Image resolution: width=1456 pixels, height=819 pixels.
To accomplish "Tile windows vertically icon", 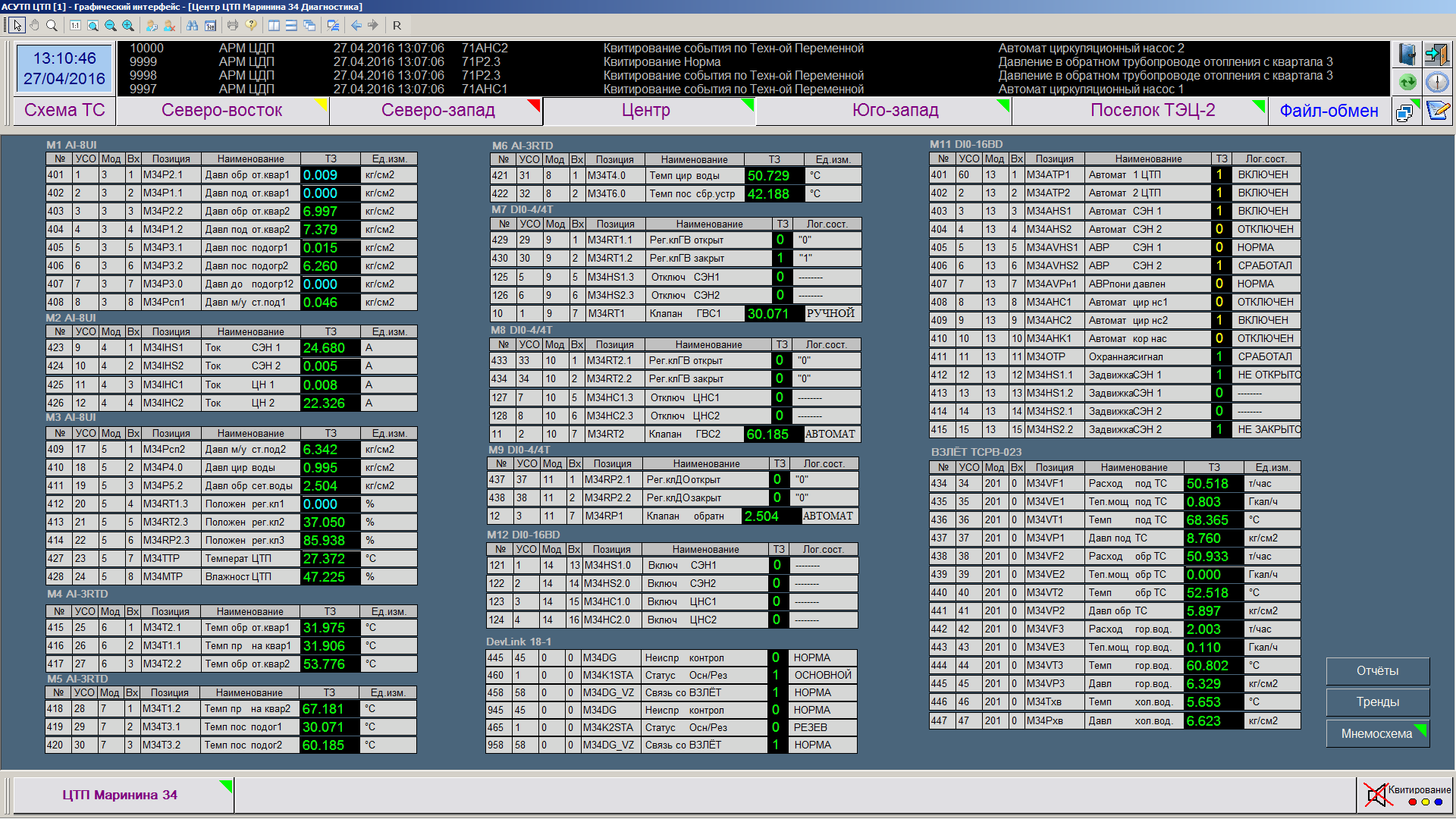I will 274,25.
